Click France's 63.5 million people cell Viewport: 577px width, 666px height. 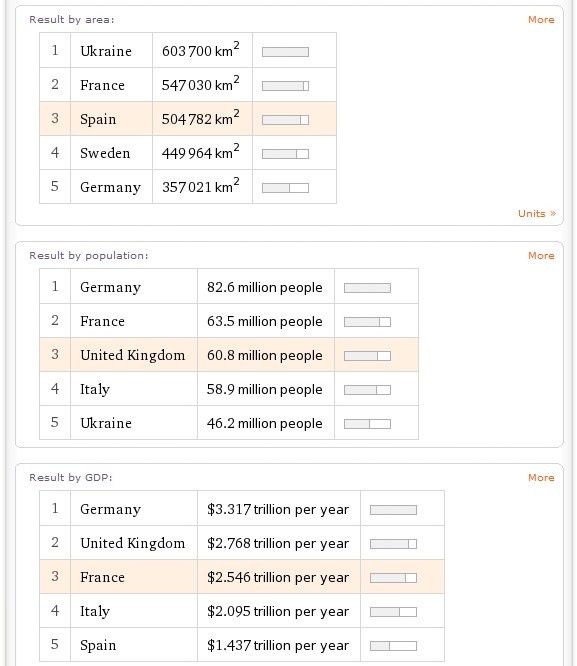265,321
